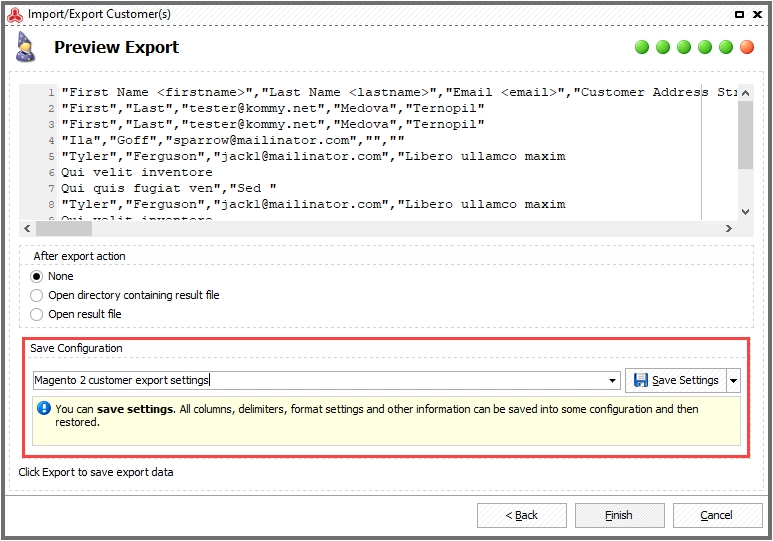Click the Preview Export heading
The image size is (773, 541).
point(116,47)
